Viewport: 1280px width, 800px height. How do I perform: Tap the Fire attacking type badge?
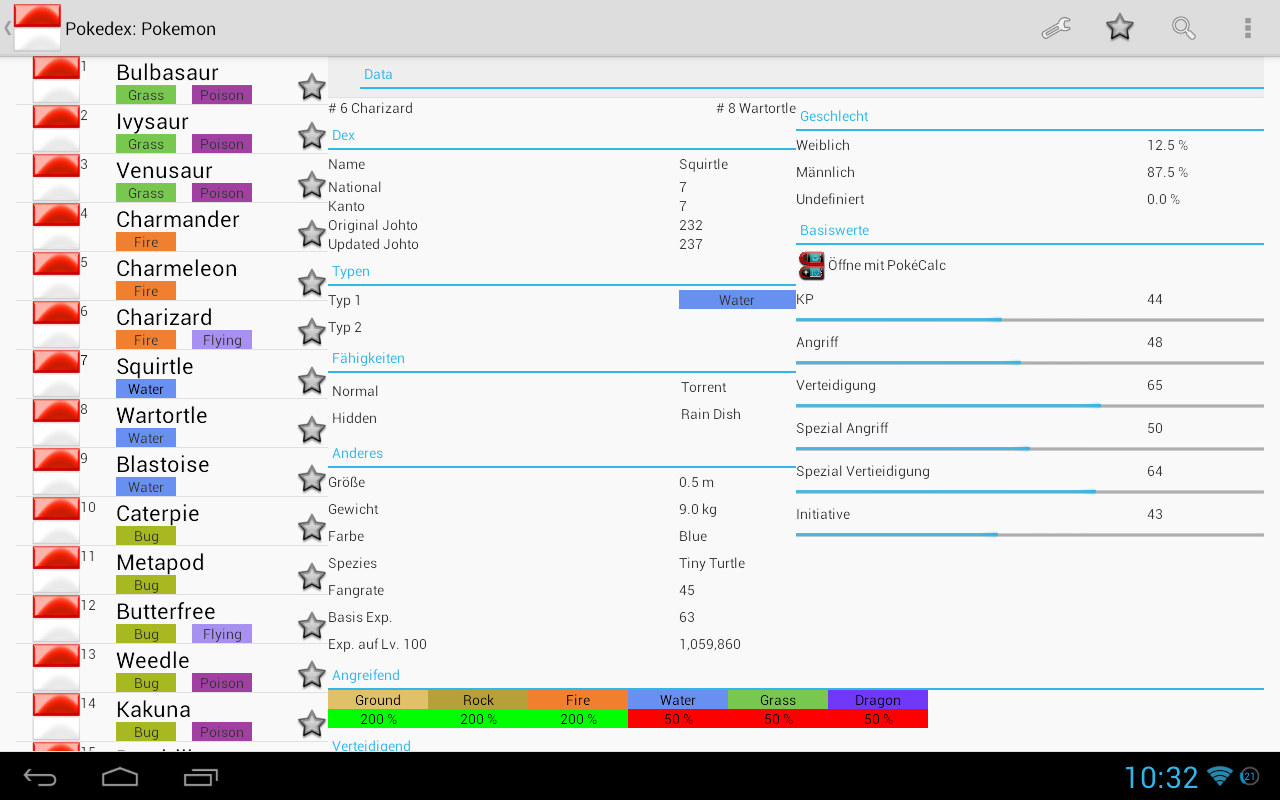pos(578,700)
